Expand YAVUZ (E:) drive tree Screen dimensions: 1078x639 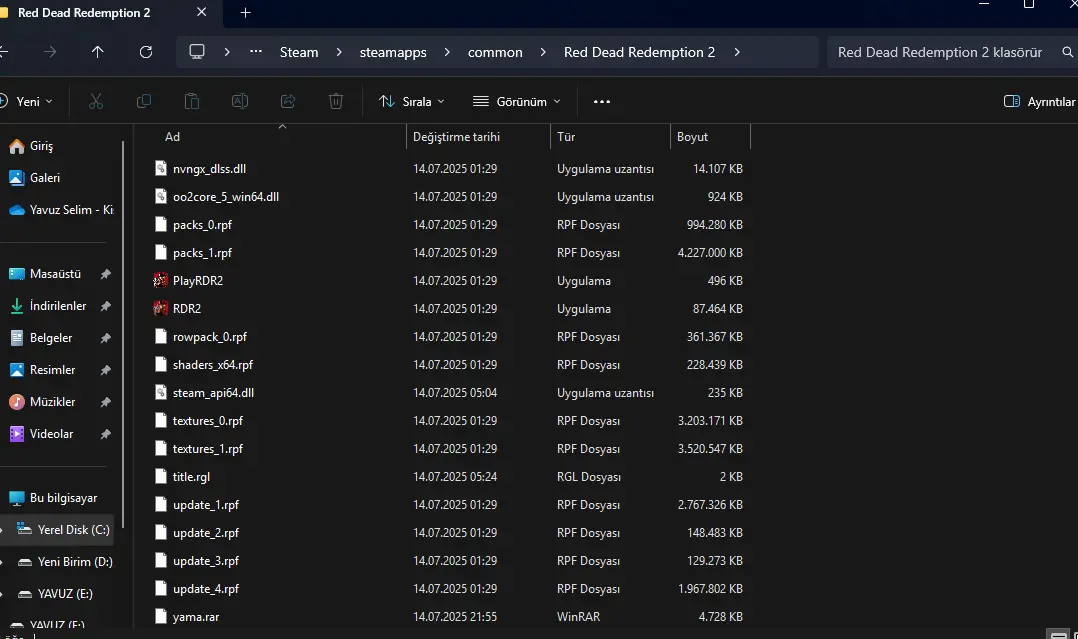pos(2,594)
